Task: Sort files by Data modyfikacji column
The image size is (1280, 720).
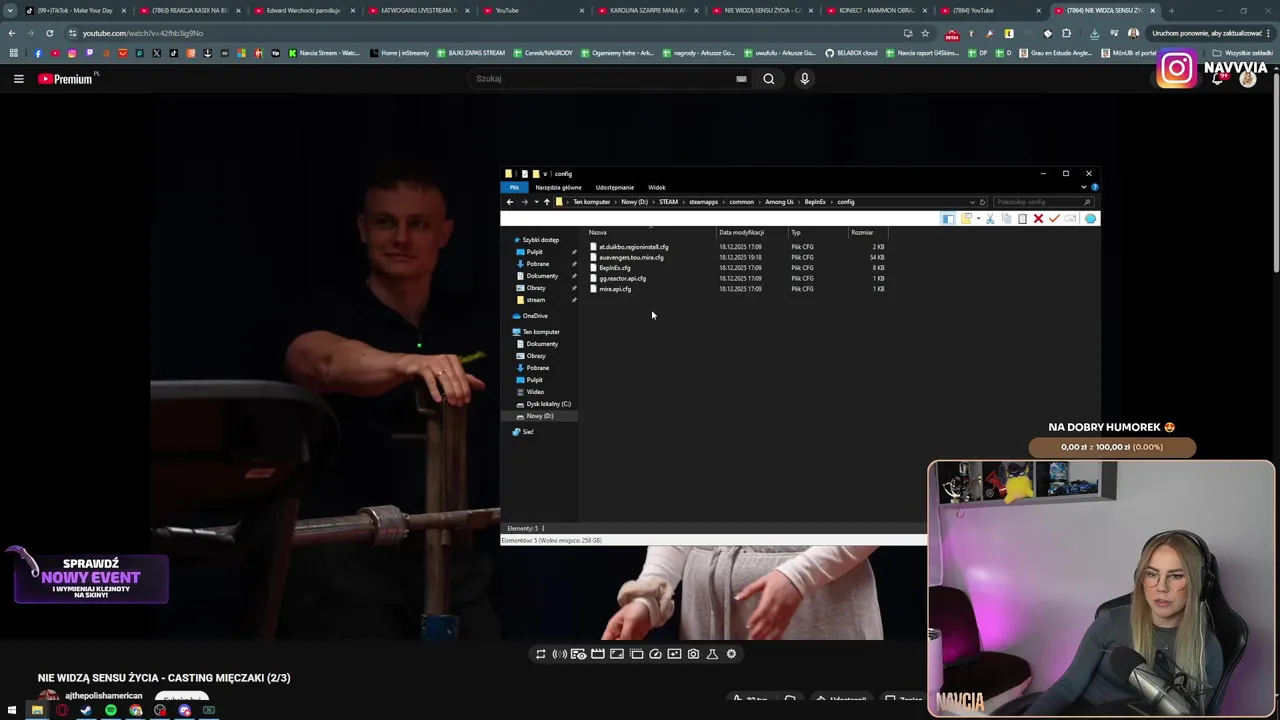Action: point(741,232)
